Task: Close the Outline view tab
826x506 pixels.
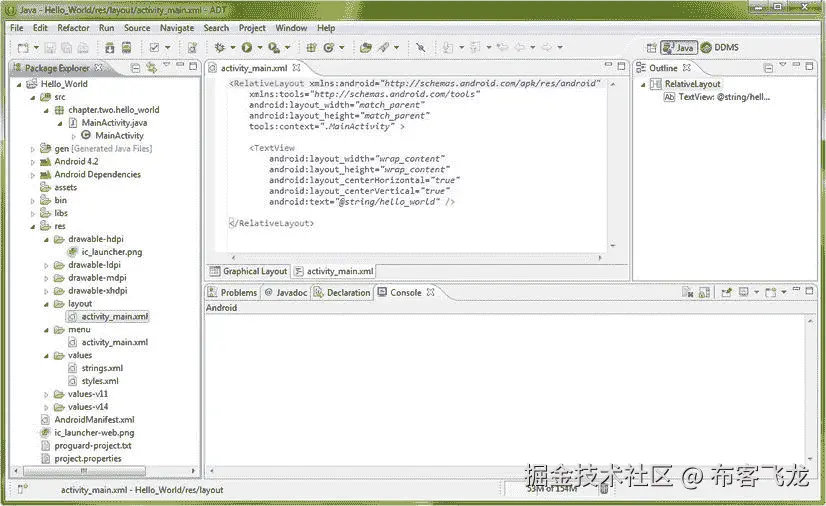Action: (x=686, y=68)
